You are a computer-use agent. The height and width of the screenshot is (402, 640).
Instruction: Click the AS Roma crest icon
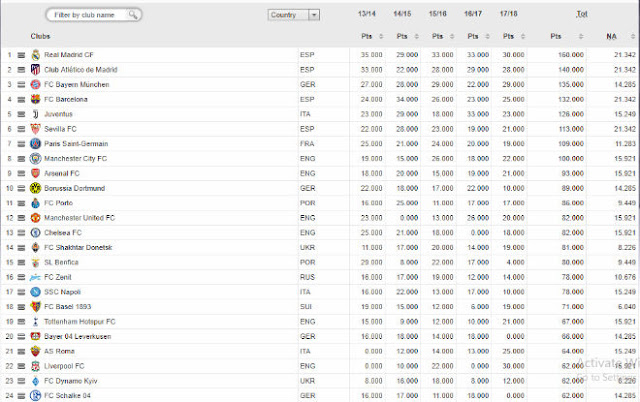pos(36,351)
